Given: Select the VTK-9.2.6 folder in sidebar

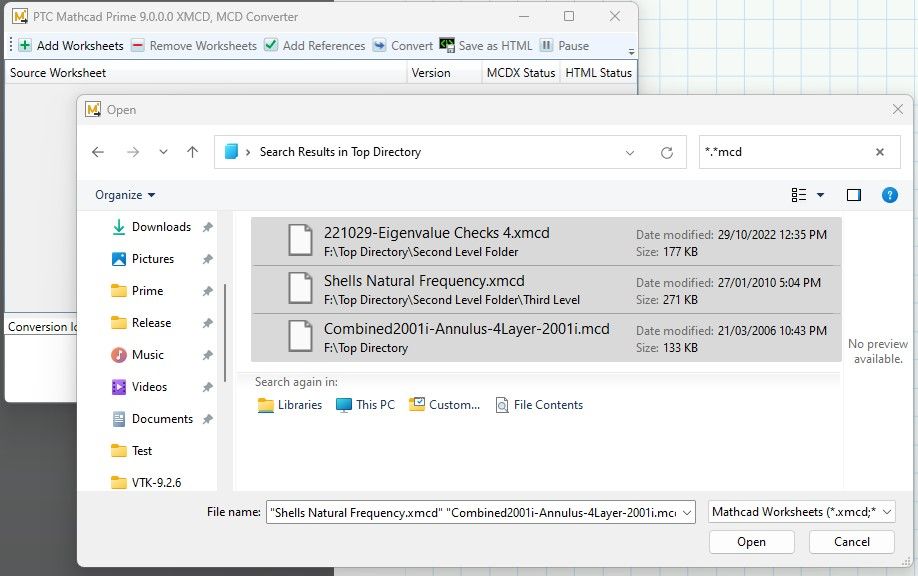Looking at the screenshot, I should point(158,482).
